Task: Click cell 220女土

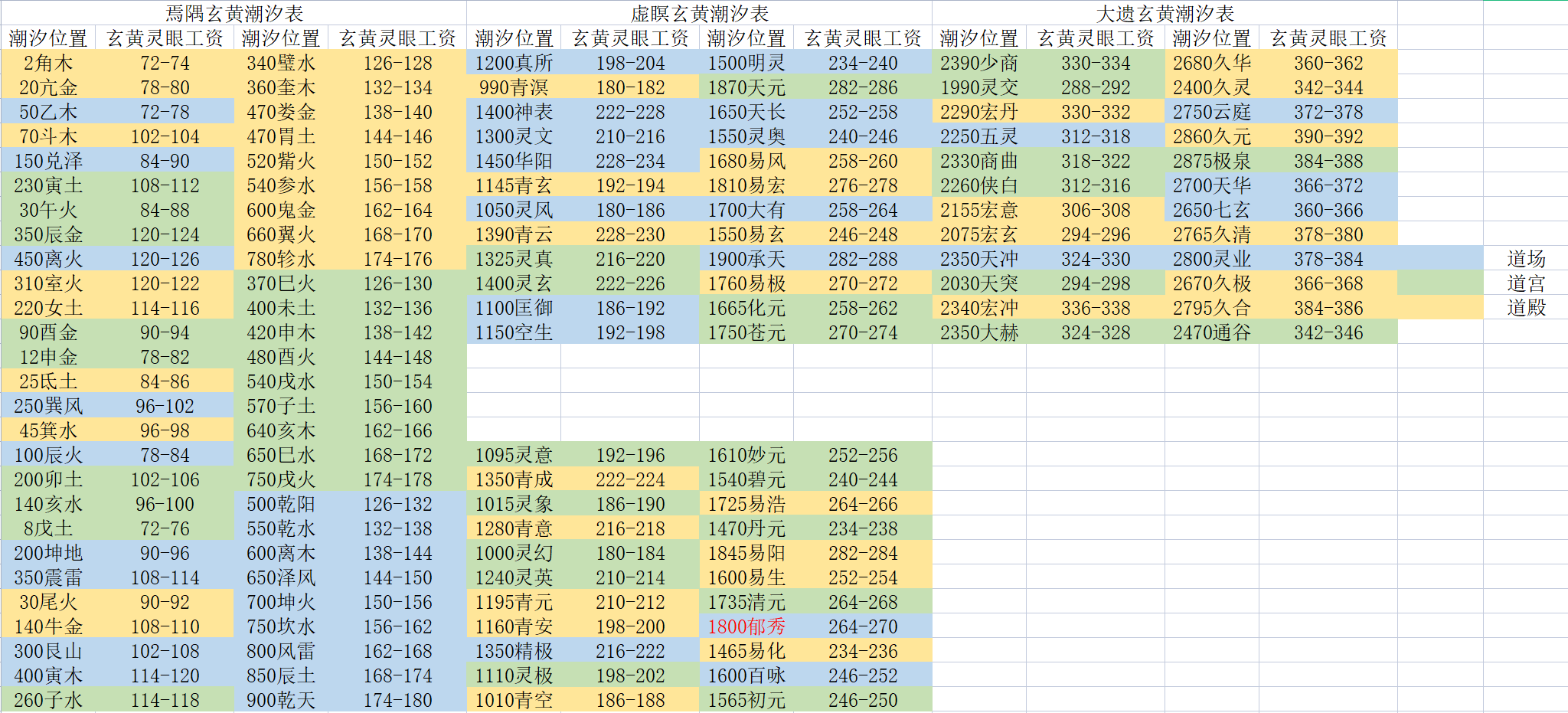Action: click(x=48, y=307)
